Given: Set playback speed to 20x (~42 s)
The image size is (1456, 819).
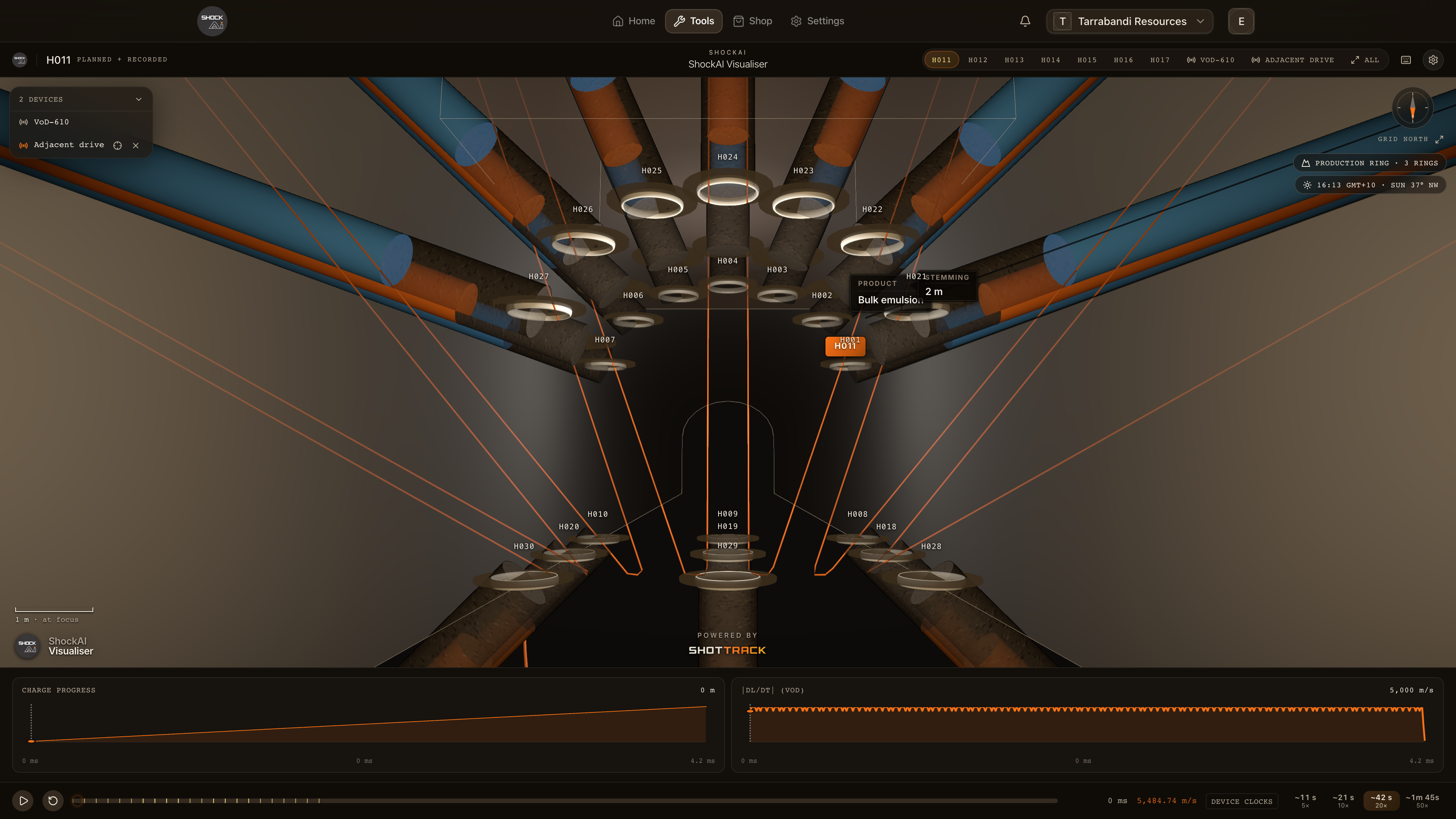Looking at the screenshot, I should point(1381,800).
